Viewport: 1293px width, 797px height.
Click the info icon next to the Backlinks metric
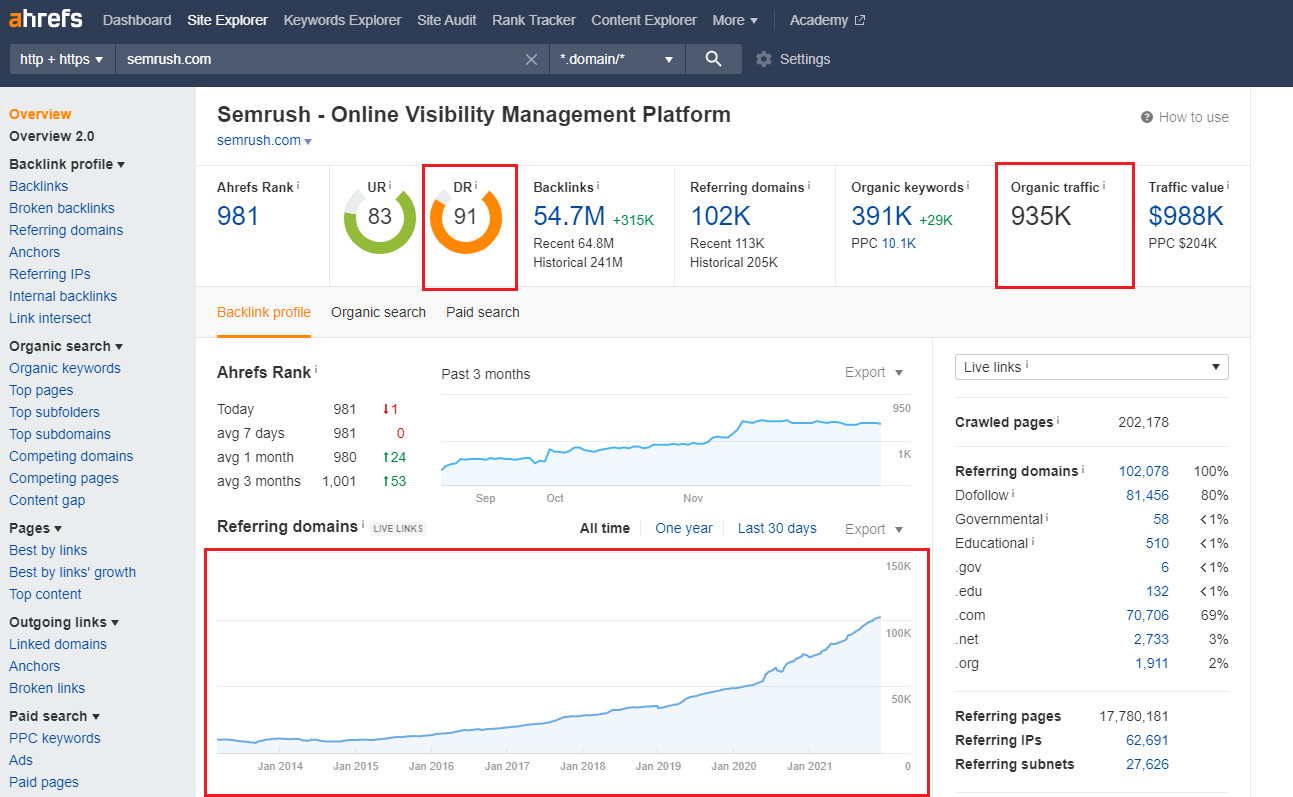598,185
